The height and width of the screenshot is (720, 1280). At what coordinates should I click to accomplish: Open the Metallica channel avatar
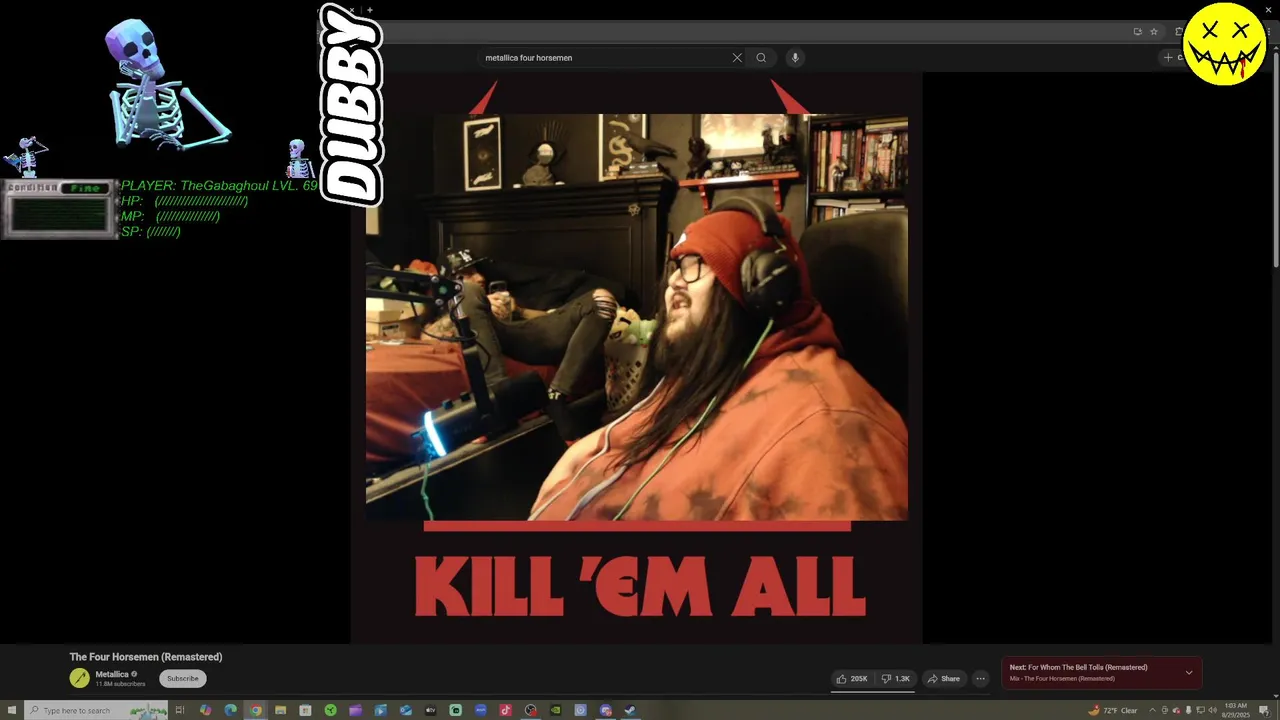[79, 678]
